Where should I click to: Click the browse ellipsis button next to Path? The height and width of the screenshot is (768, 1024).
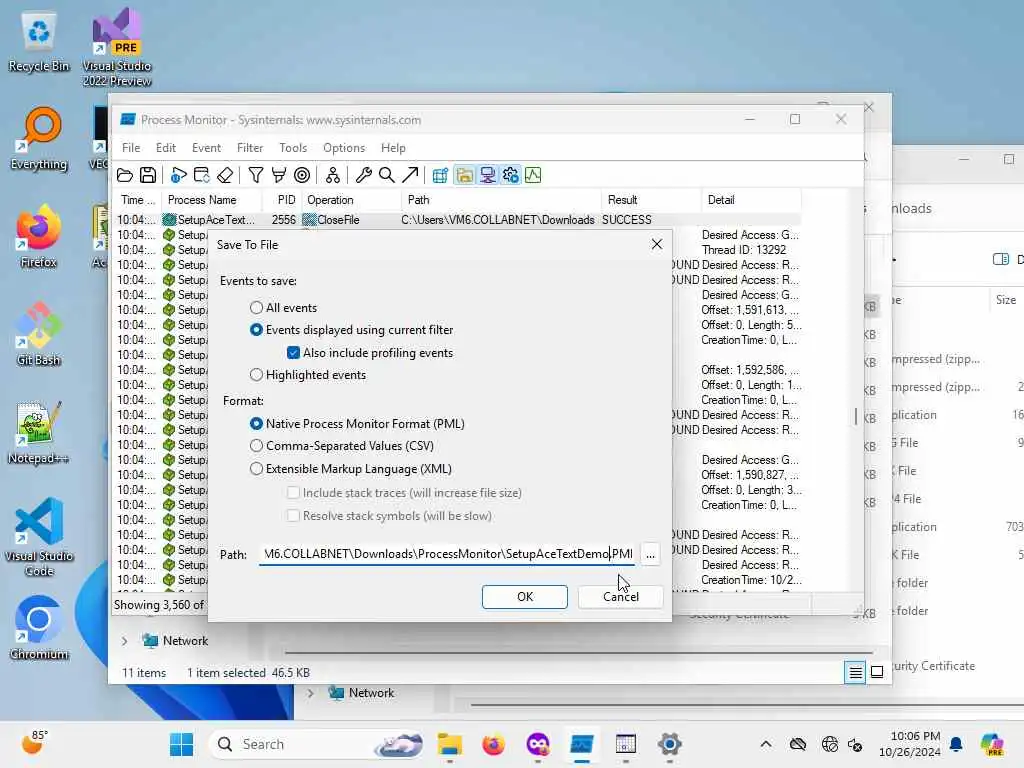[x=650, y=554]
